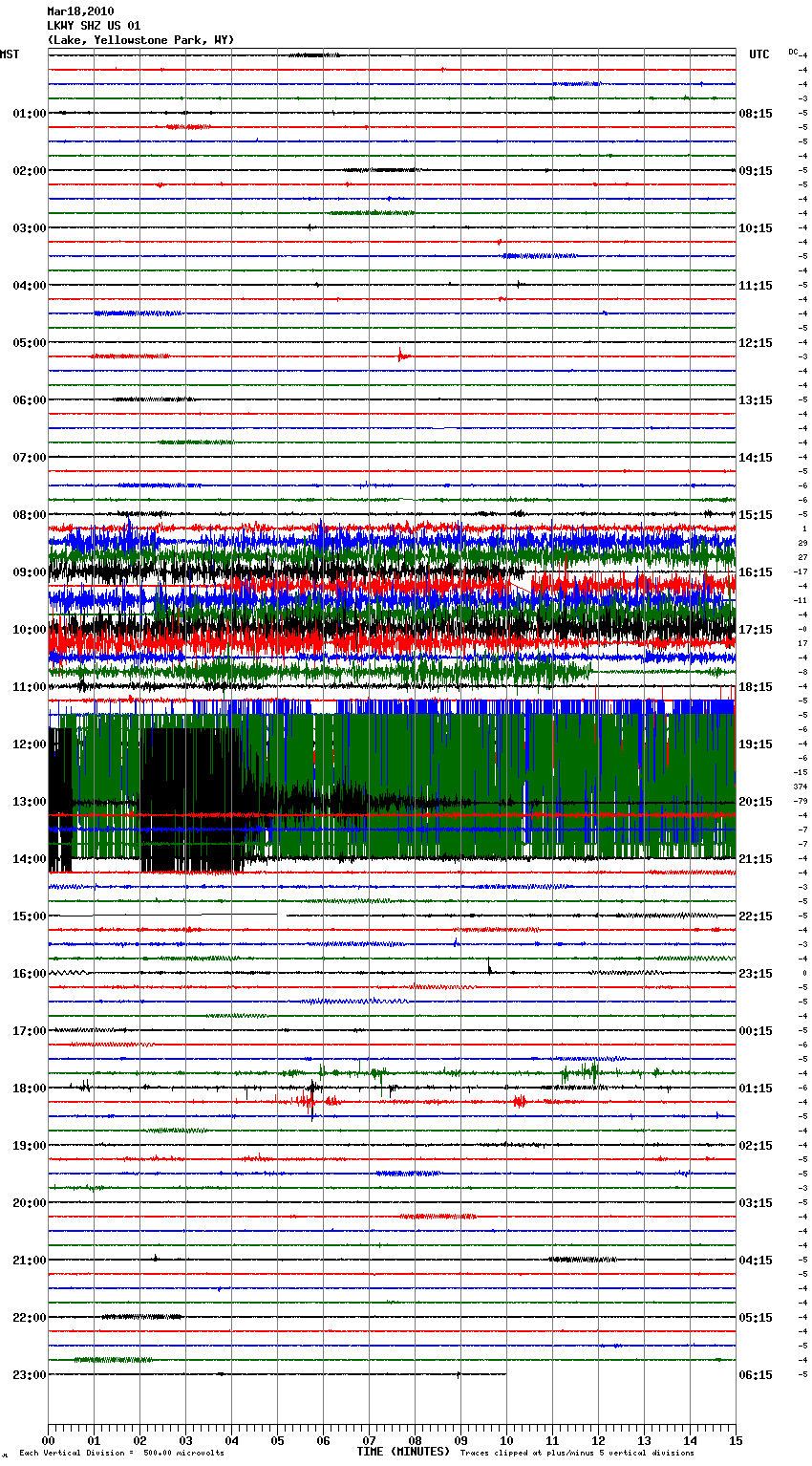Select the 12:00 MST row label
This screenshot has width=812, height=1466.
click(x=30, y=744)
